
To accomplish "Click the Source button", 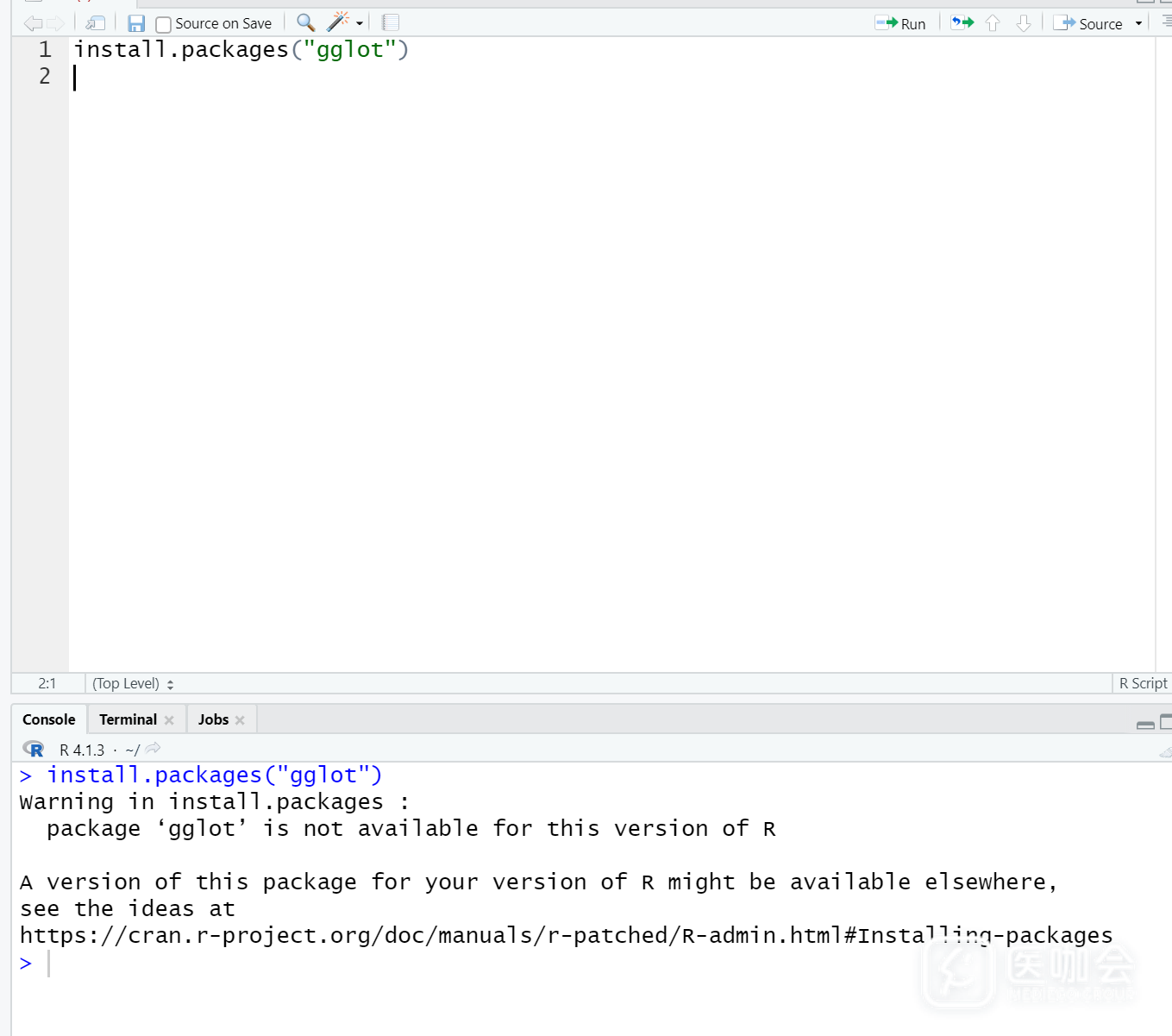I will click(1089, 23).
